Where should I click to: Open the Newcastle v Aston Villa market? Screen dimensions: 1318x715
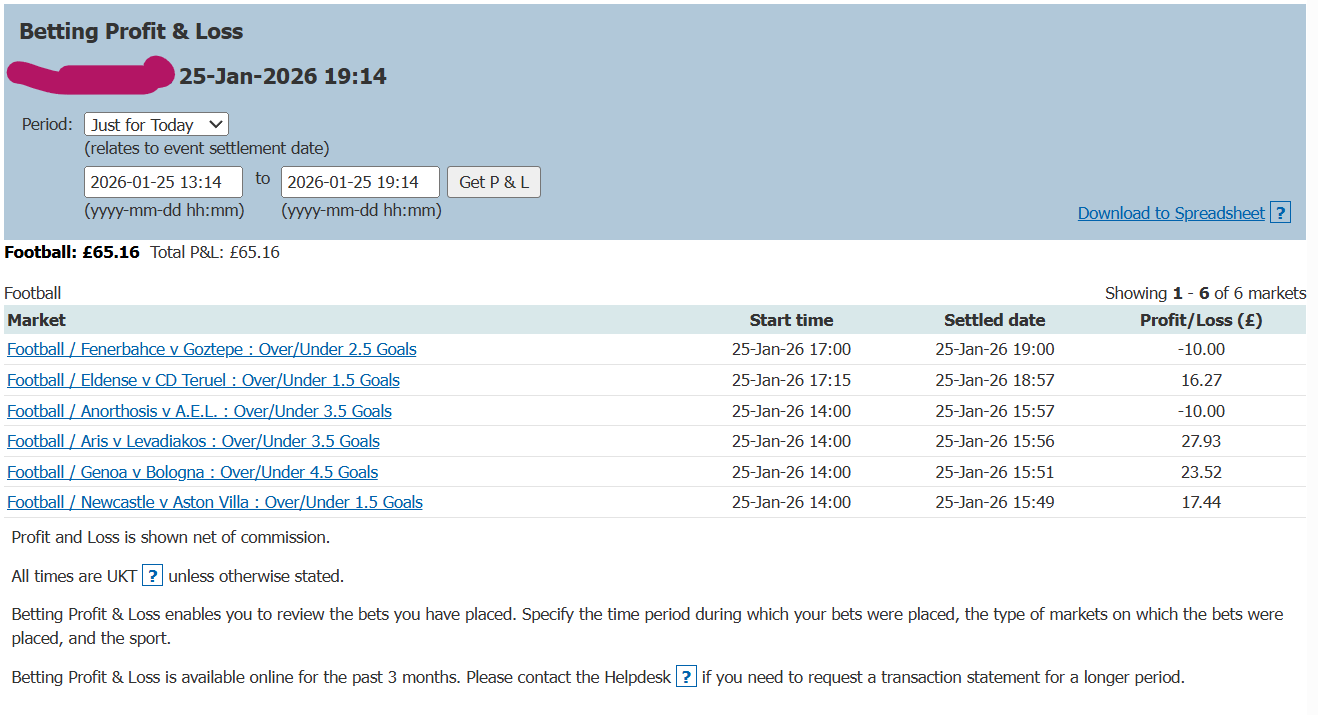(x=213, y=501)
